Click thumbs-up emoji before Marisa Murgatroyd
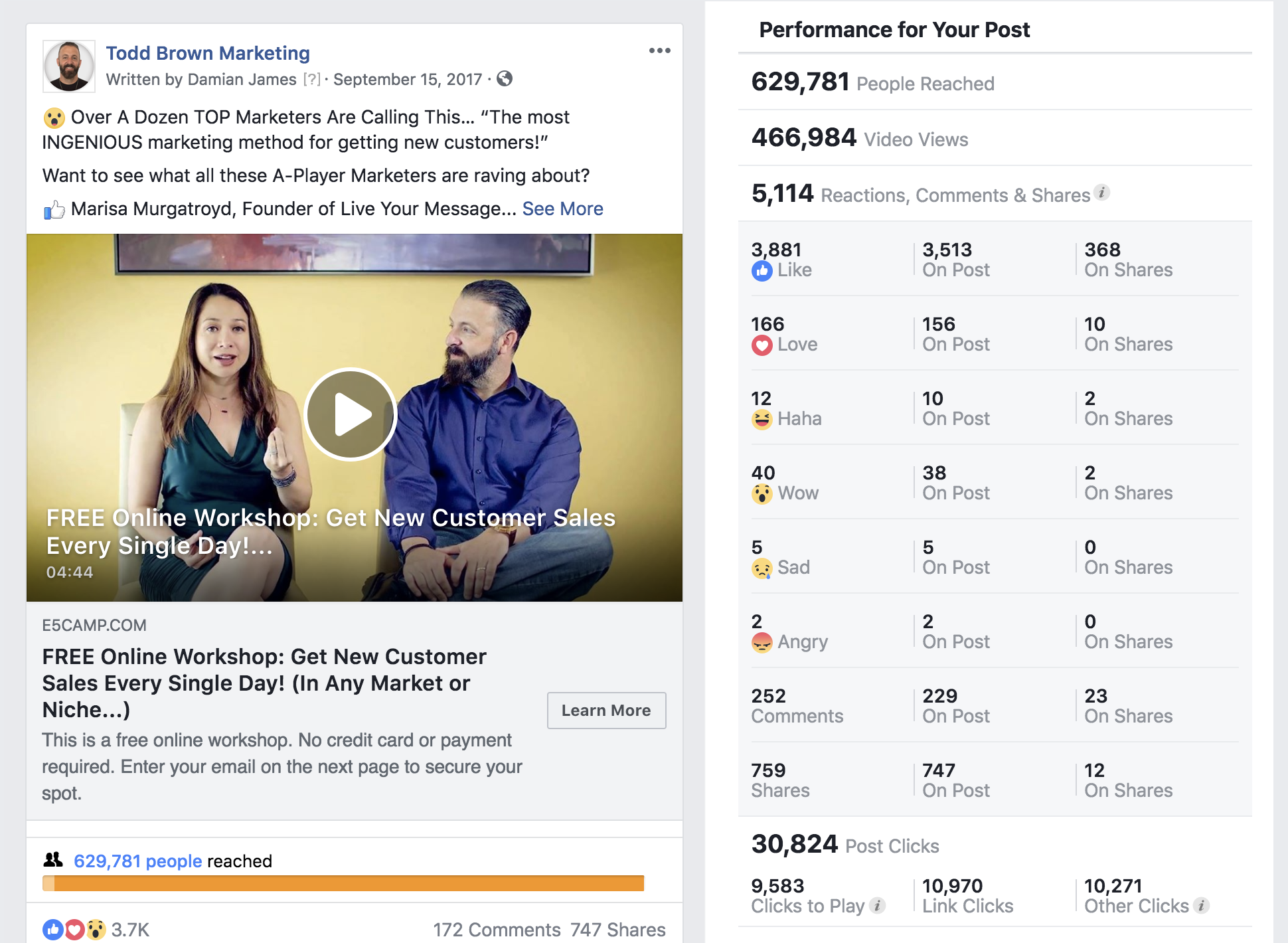The height and width of the screenshot is (943, 1288). pyautogui.click(x=54, y=210)
